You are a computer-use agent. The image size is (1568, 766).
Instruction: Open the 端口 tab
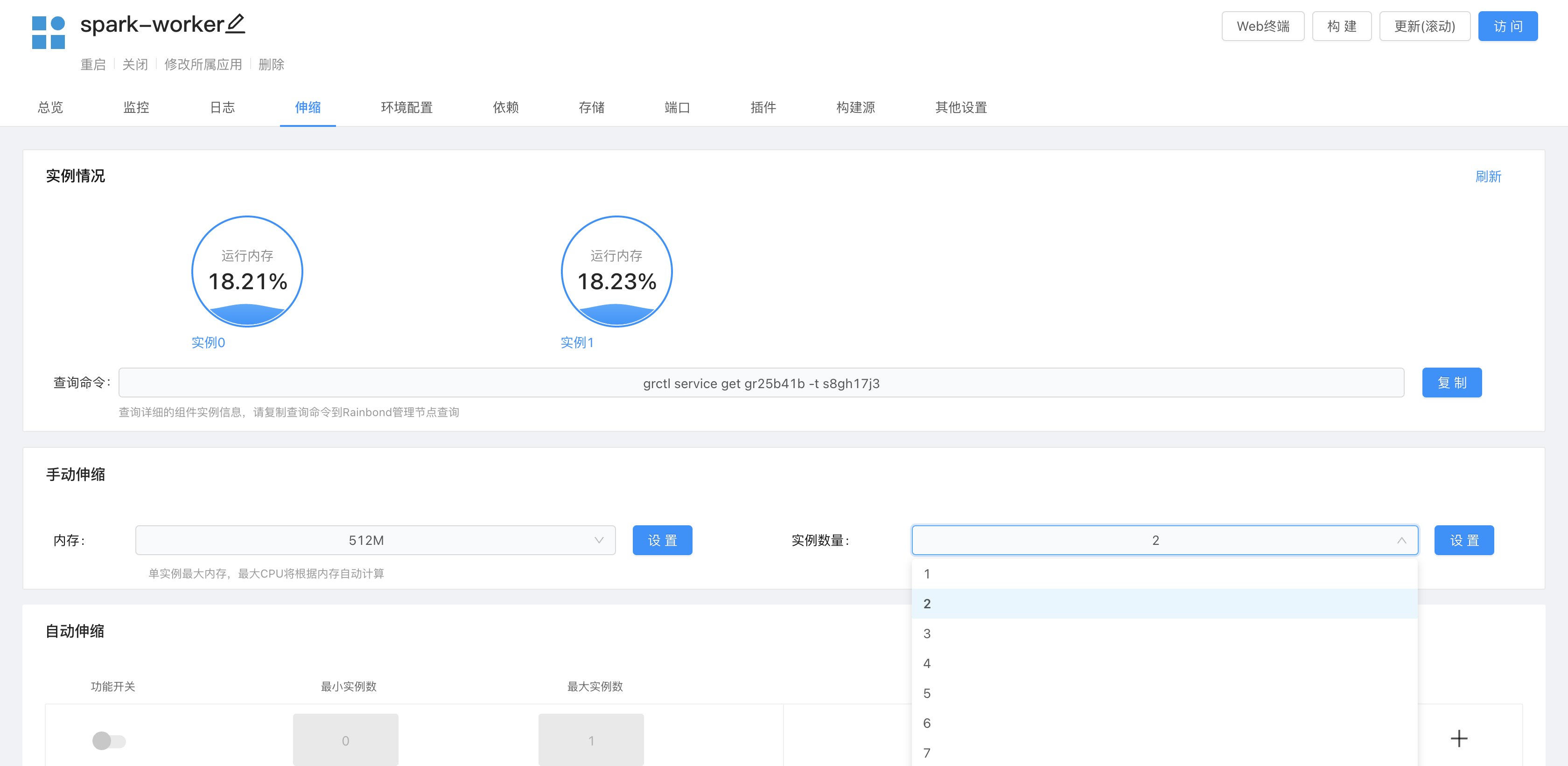coord(678,107)
